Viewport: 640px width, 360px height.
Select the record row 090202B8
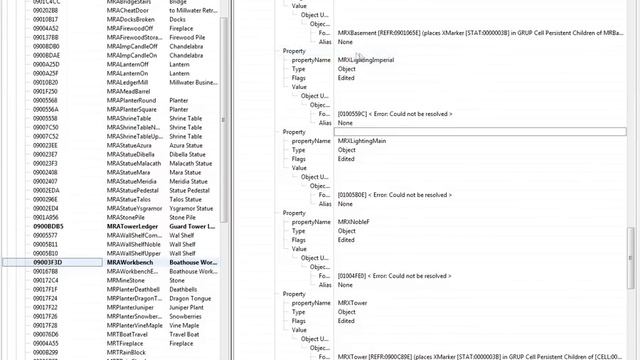(45, 11)
